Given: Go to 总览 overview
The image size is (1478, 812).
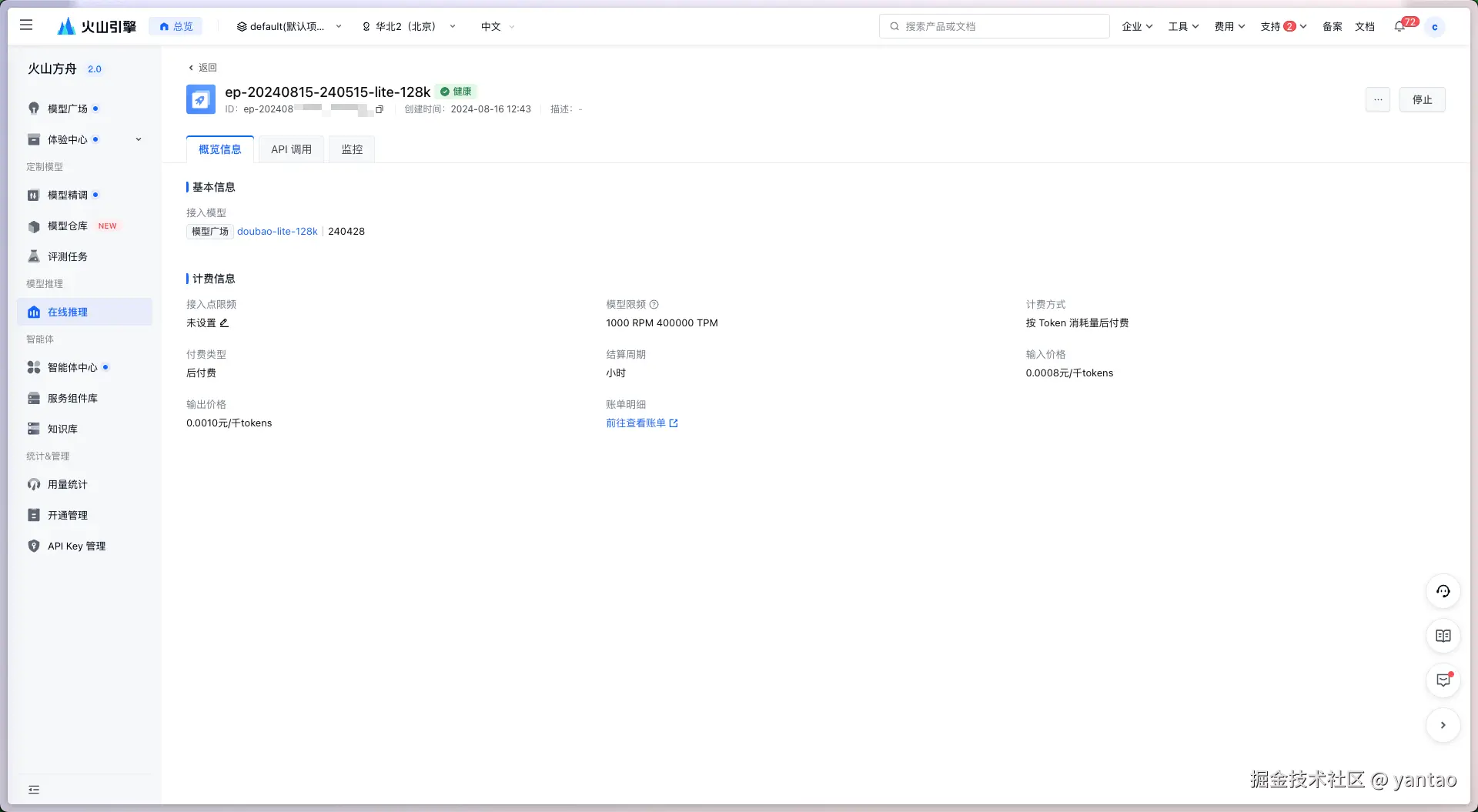Looking at the screenshot, I should pos(176,26).
